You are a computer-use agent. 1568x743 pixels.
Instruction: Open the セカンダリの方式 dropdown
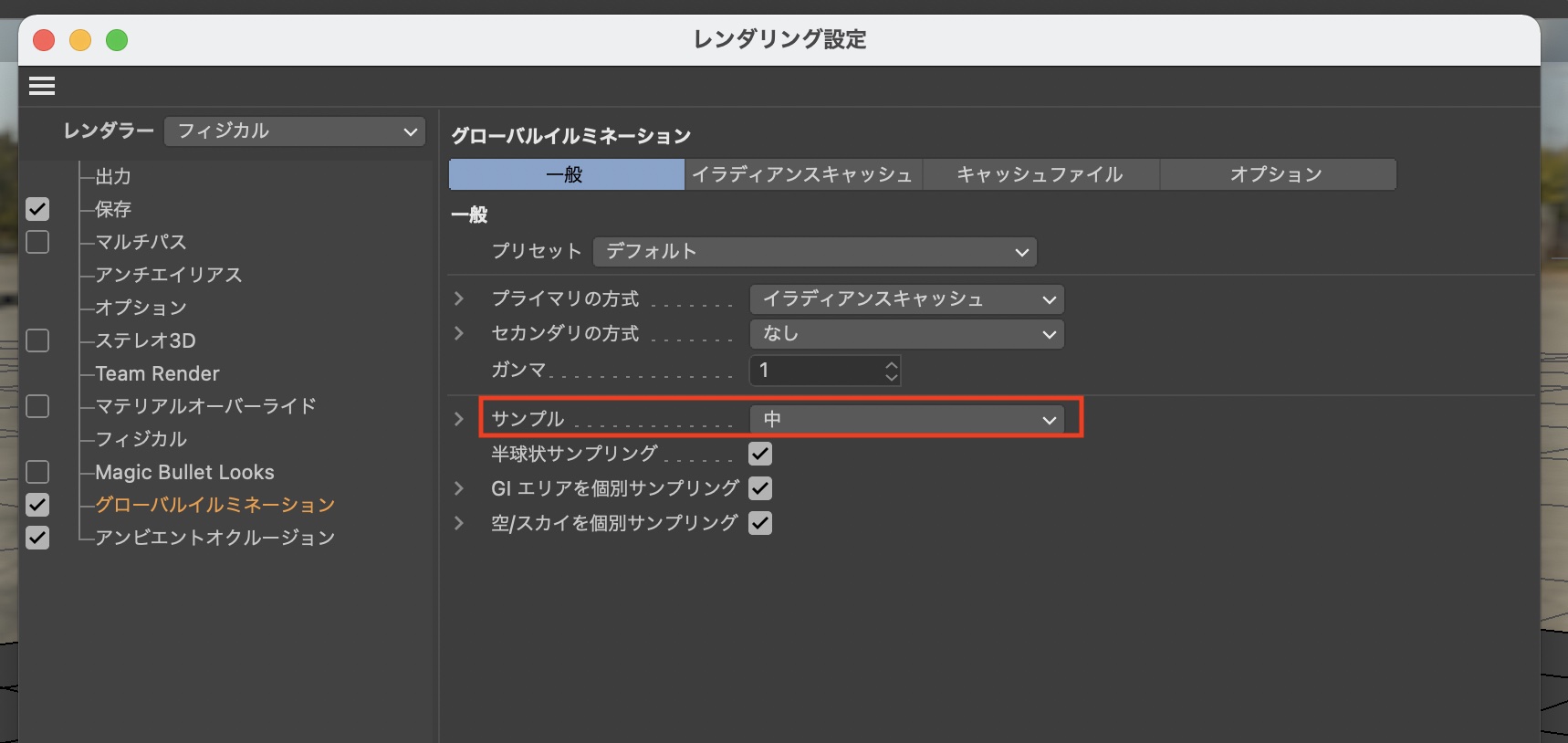click(x=906, y=334)
